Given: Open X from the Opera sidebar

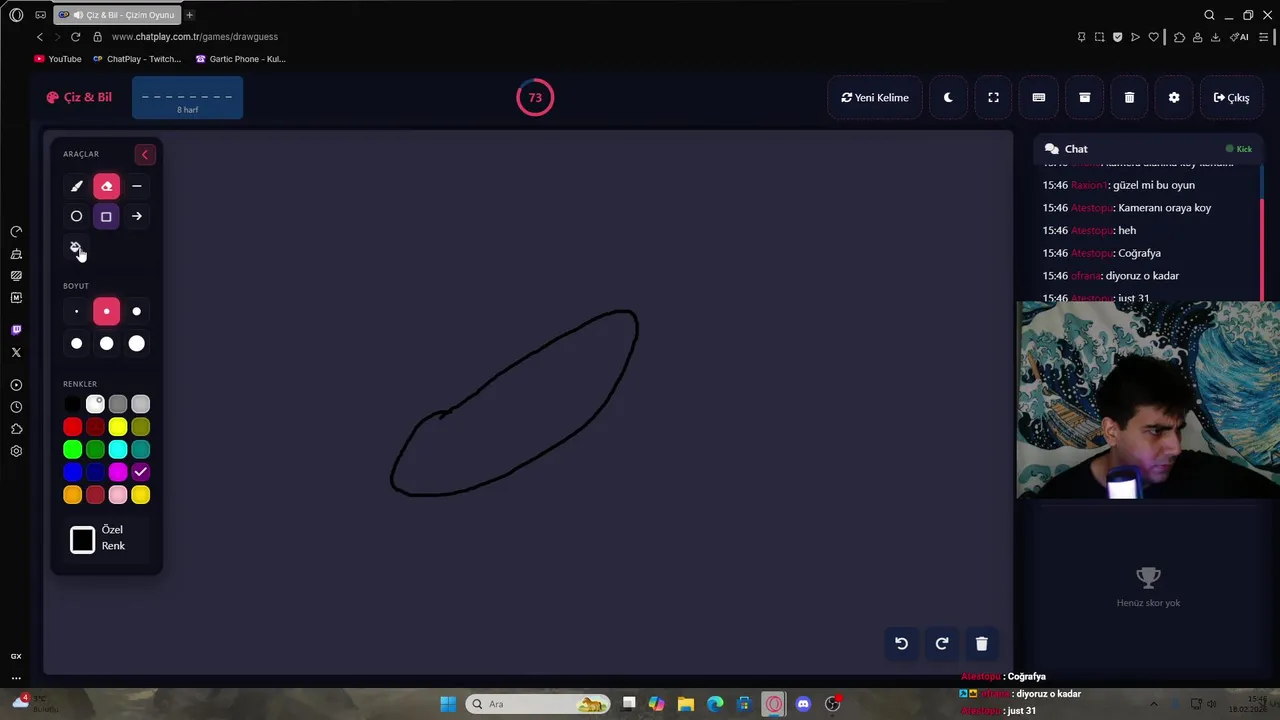Looking at the screenshot, I should [x=16, y=352].
